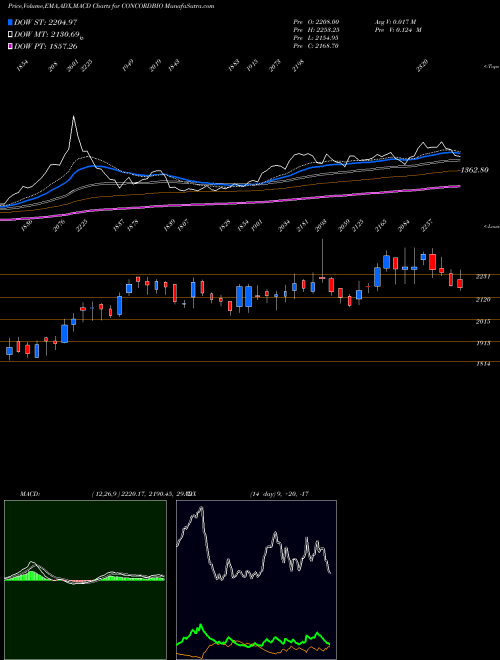Click the 'Pre C: 2168.70' value
Screen dimensions: 500x660
point(316,46)
